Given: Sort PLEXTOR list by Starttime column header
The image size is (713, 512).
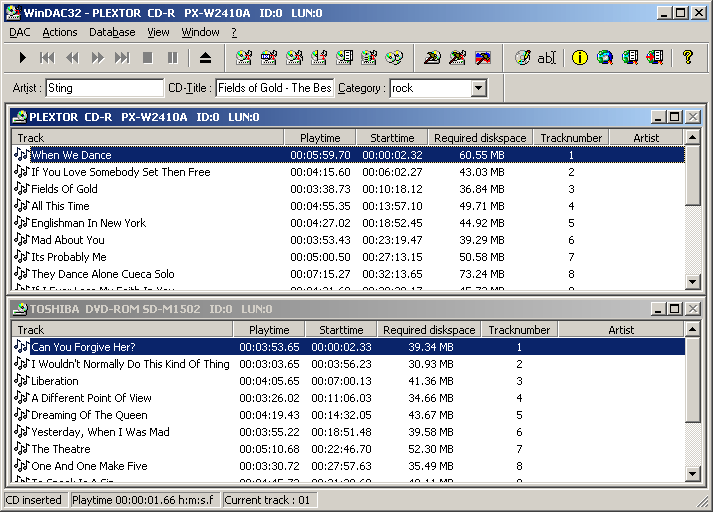Looking at the screenshot, I should pyautogui.click(x=392, y=138).
